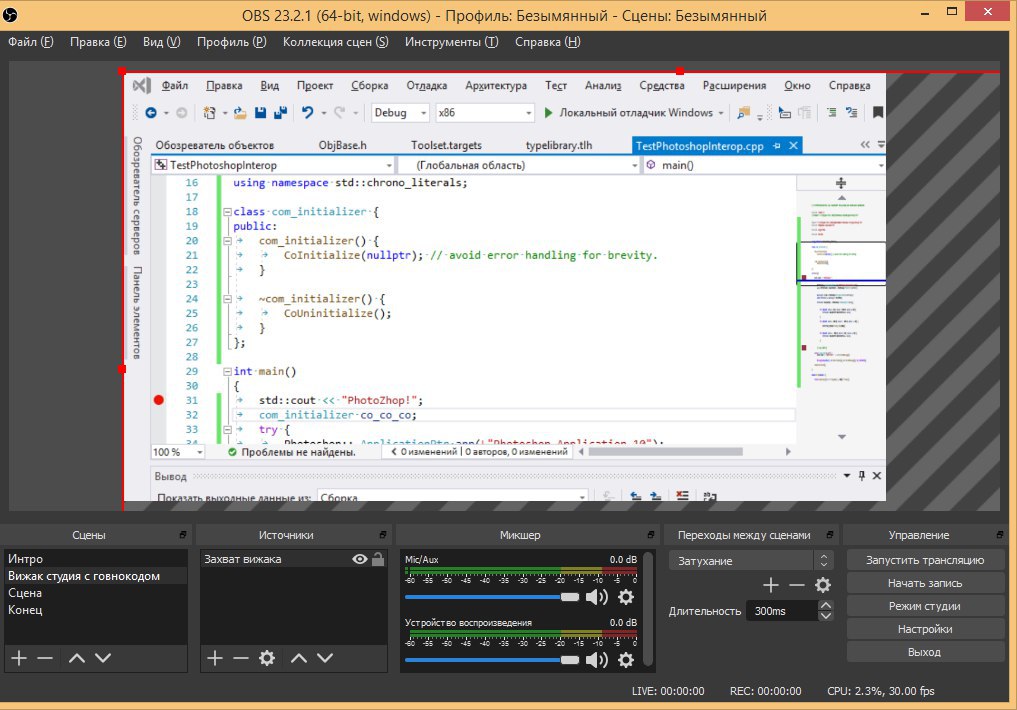This screenshot has width=1017, height=710.
Task: Open Настройки from Управление panel
Action: (925, 629)
